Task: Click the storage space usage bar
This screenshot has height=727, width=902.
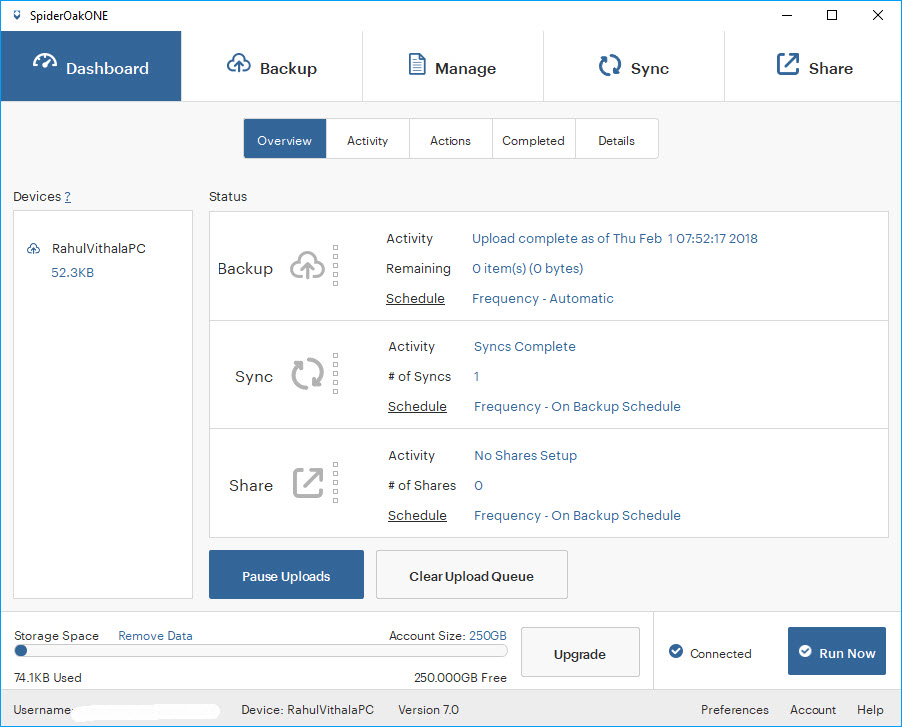Action: pyautogui.click(x=261, y=651)
